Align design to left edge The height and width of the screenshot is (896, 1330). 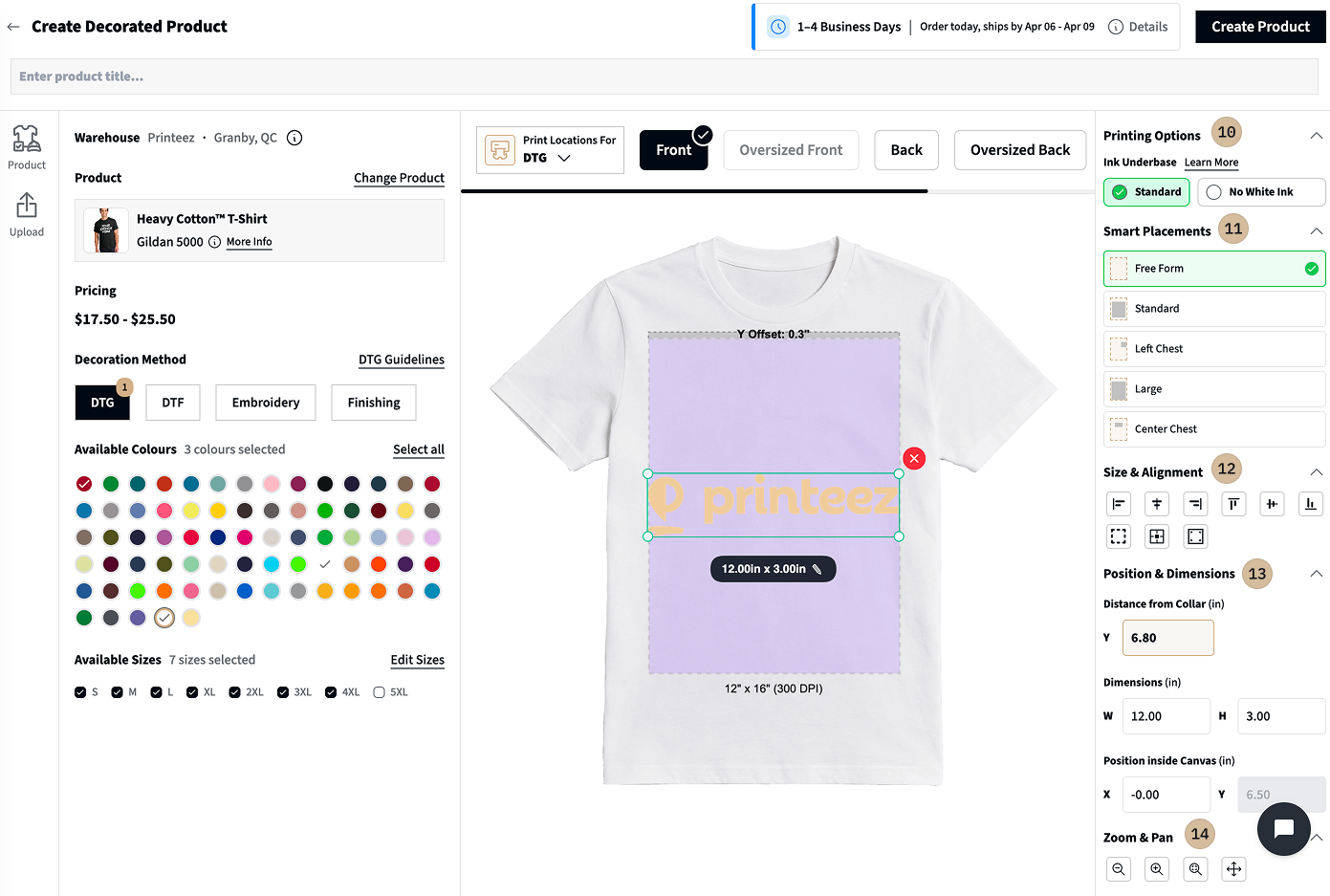[x=1119, y=504]
